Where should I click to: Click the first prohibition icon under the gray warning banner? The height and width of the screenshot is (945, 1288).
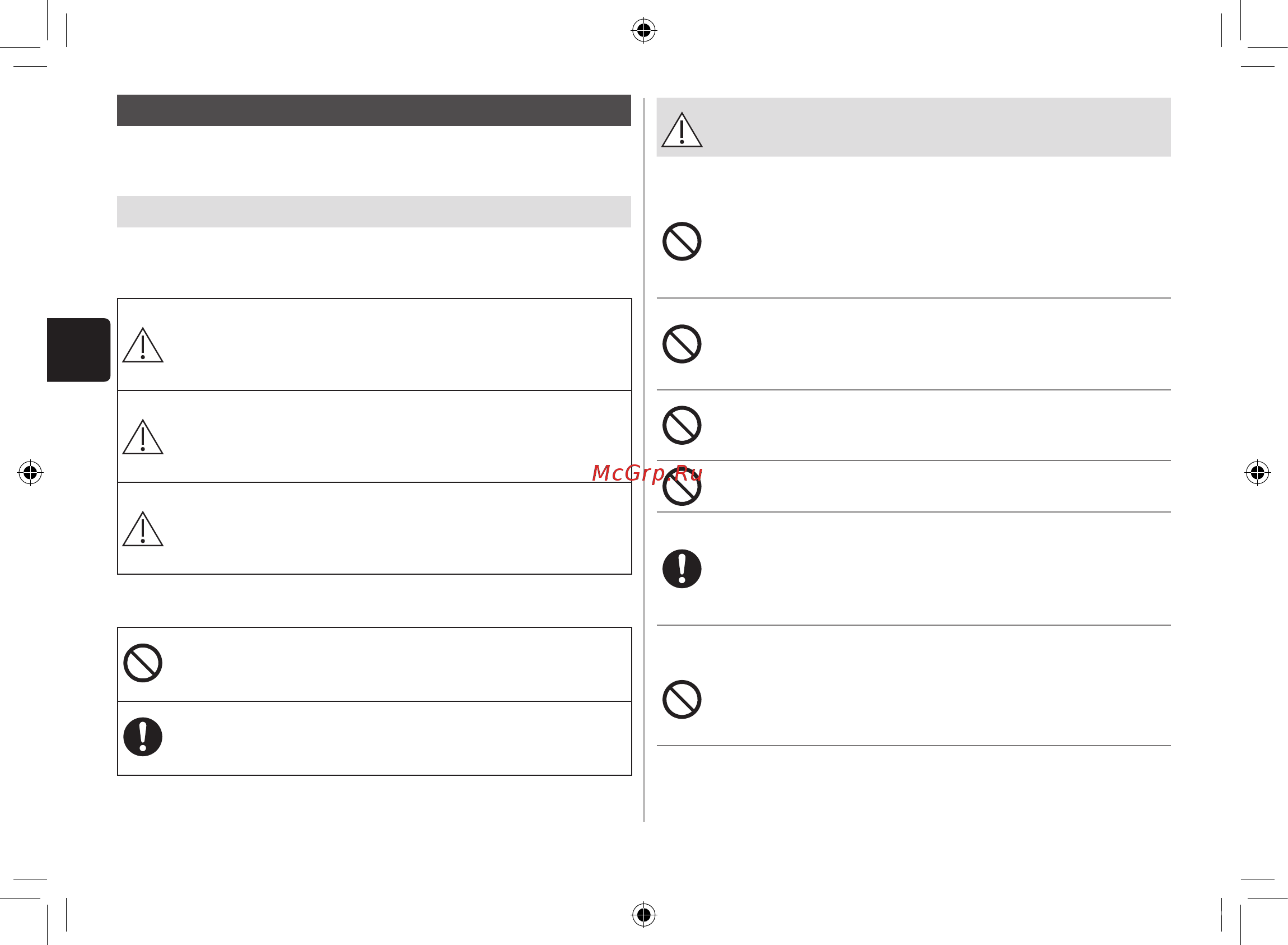tap(682, 241)
